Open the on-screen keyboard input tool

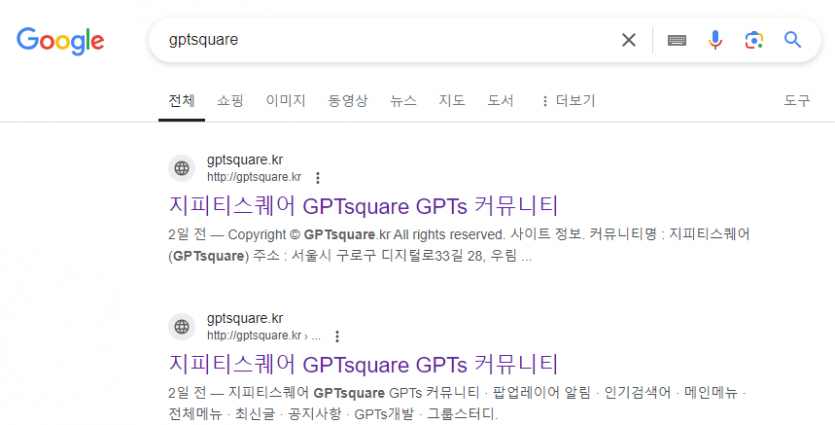point(677,40)
